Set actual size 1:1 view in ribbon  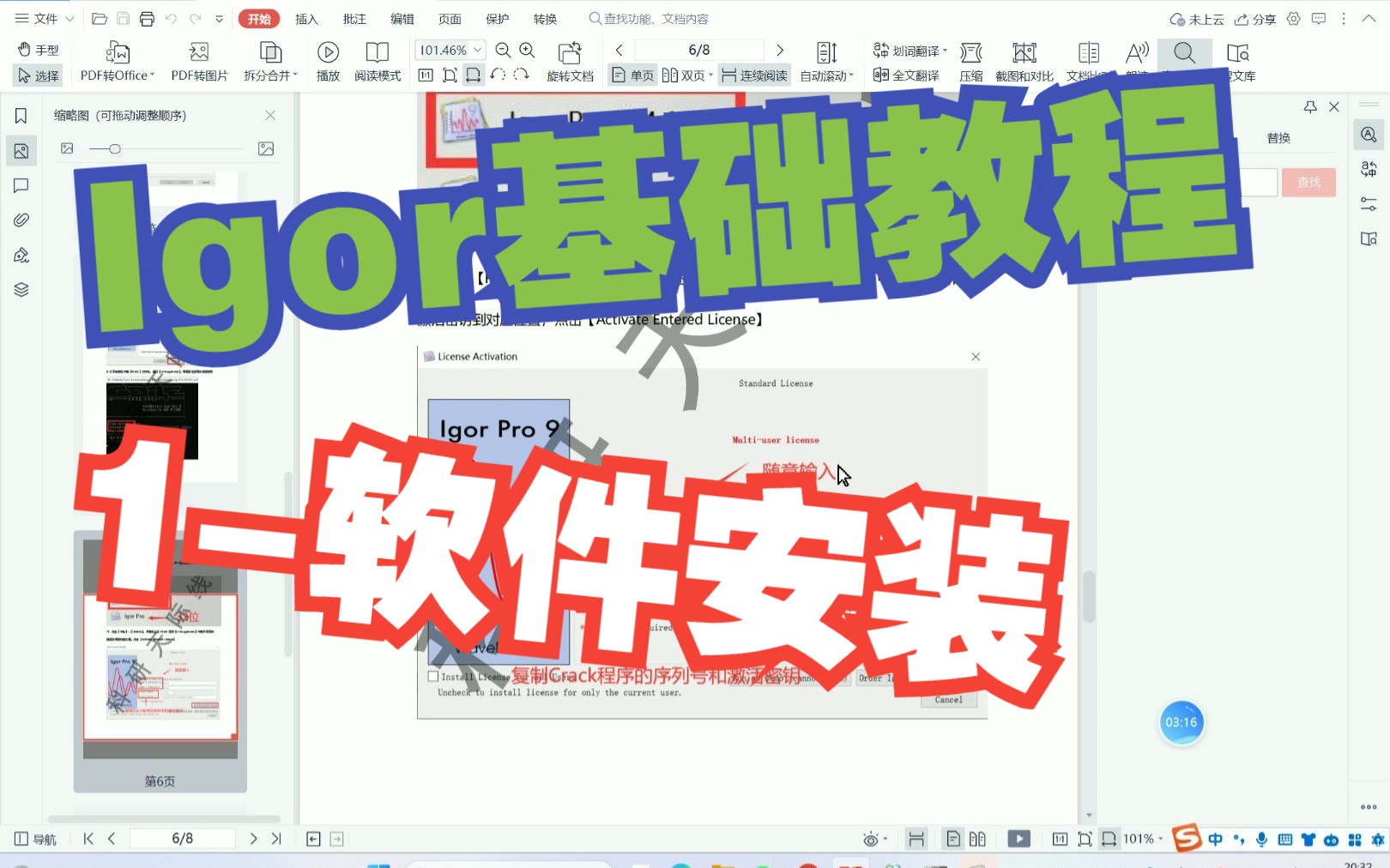click(x=426, y=75)
